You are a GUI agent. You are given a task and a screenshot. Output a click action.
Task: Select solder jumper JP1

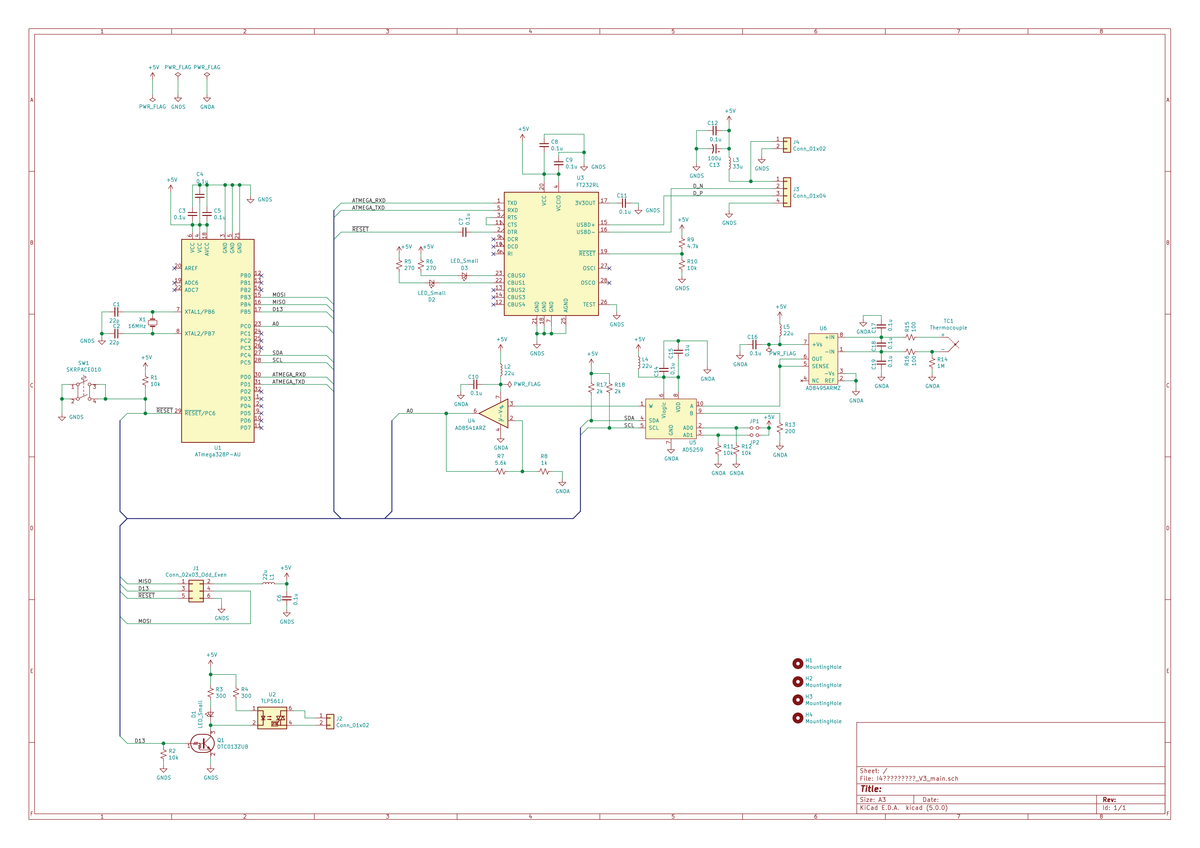[x=757, y=427]
